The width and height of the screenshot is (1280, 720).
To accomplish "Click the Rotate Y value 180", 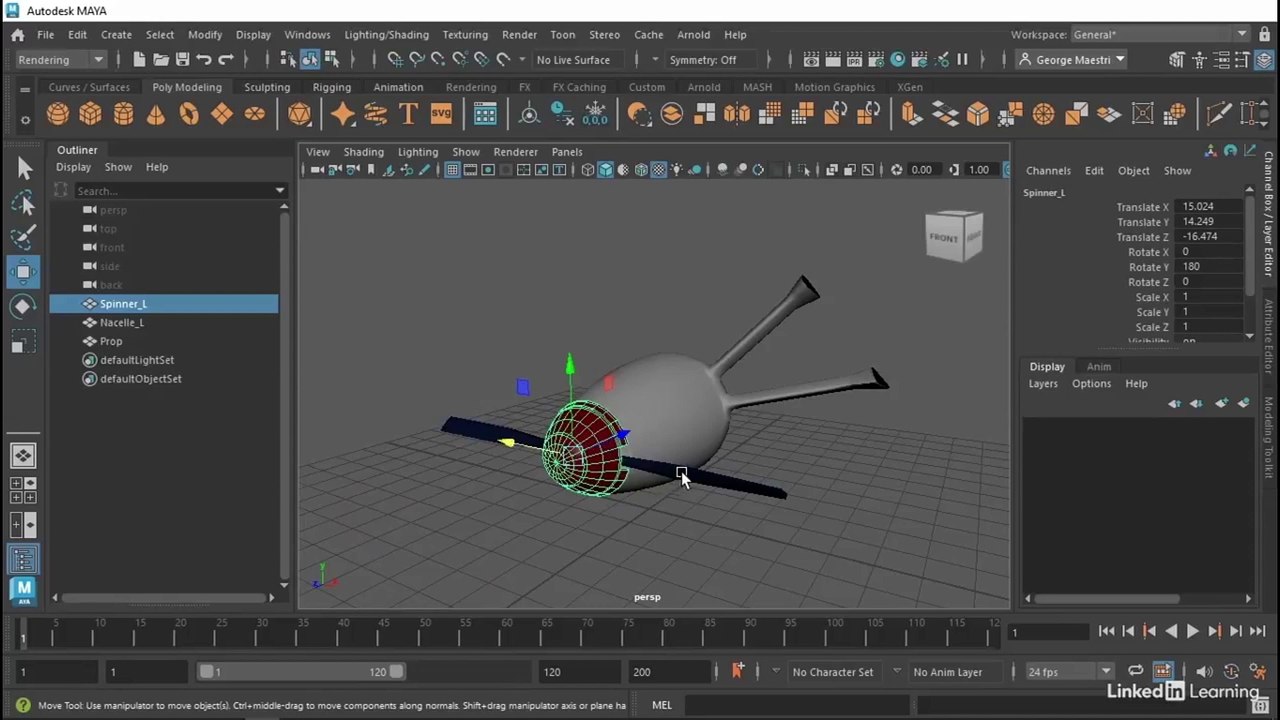I will (1212, 267).
